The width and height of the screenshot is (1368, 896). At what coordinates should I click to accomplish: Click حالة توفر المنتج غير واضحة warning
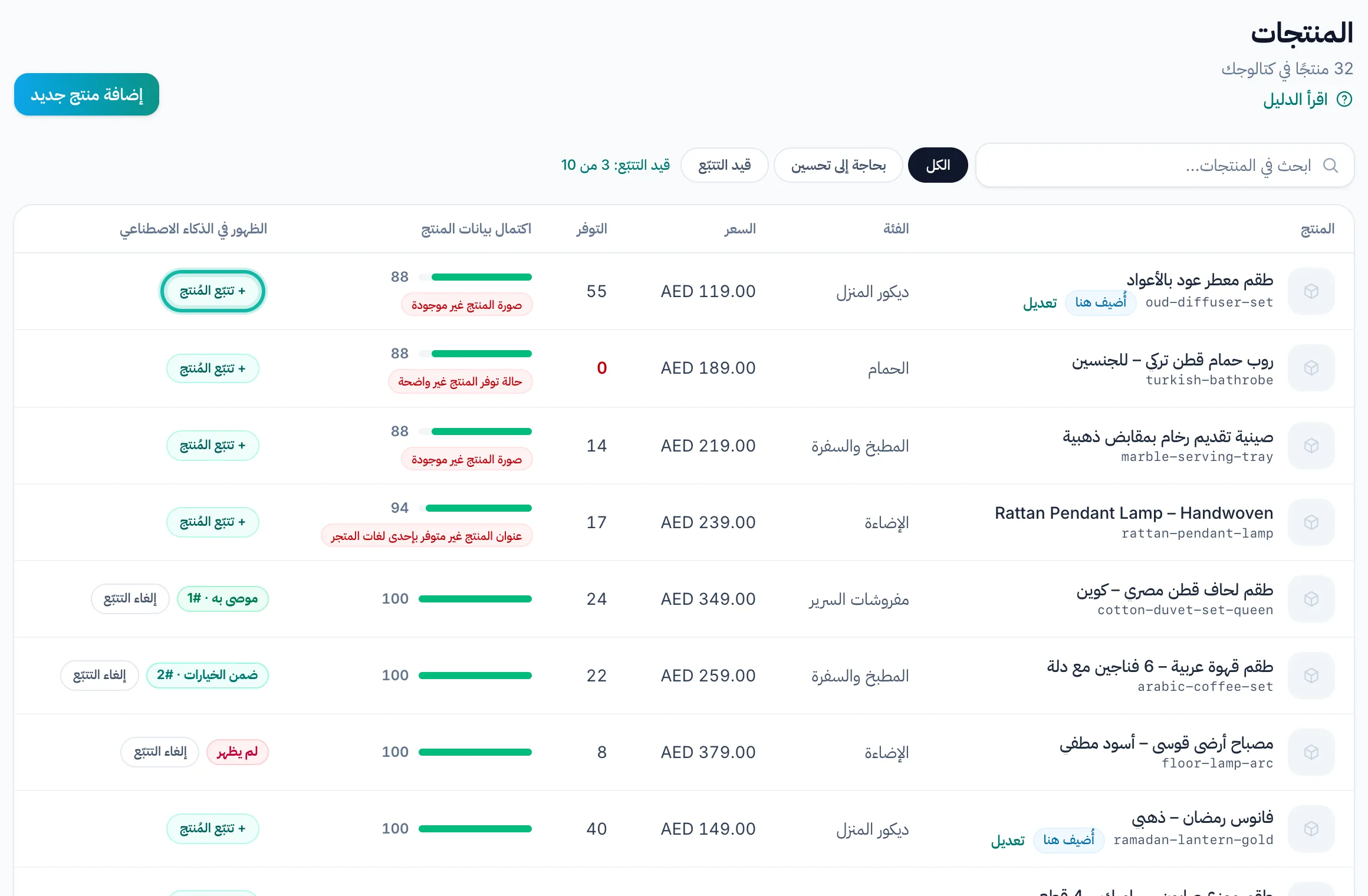[460, 381]
